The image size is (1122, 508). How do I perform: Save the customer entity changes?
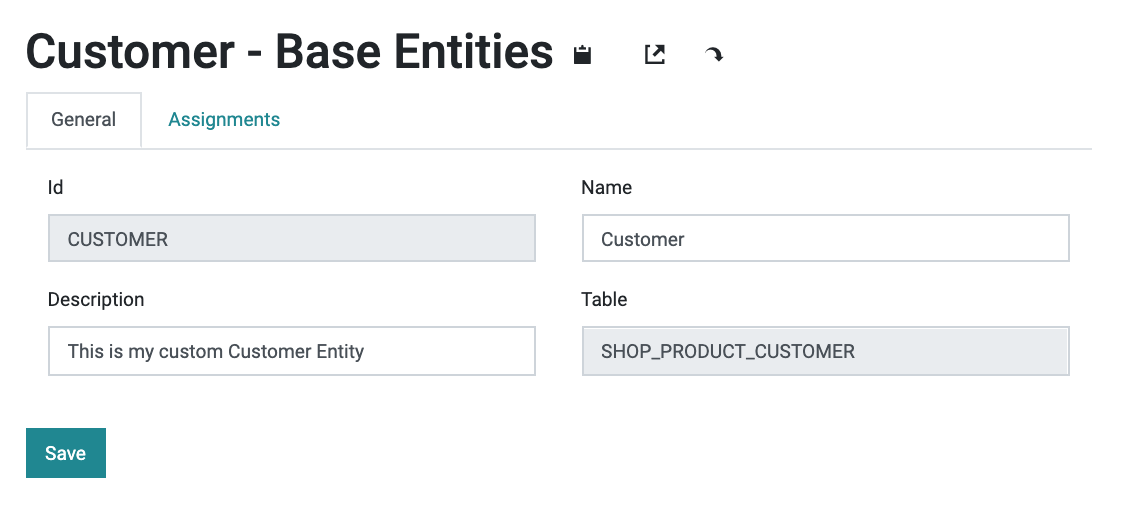(66, 453)
